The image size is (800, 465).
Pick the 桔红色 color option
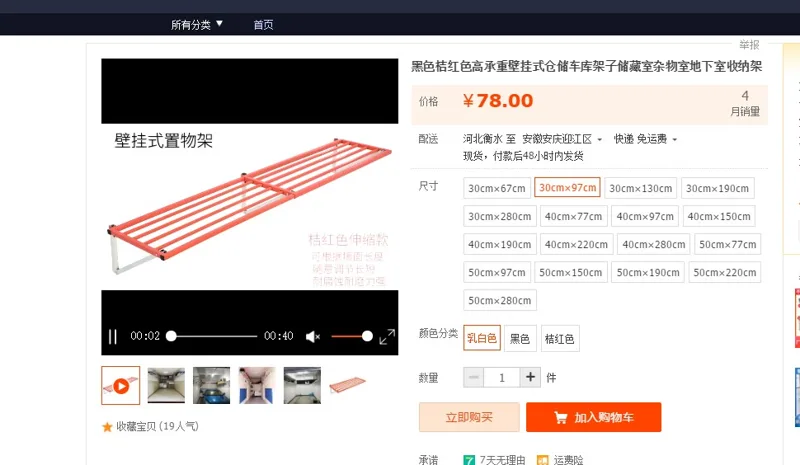[x=560, y=338]
